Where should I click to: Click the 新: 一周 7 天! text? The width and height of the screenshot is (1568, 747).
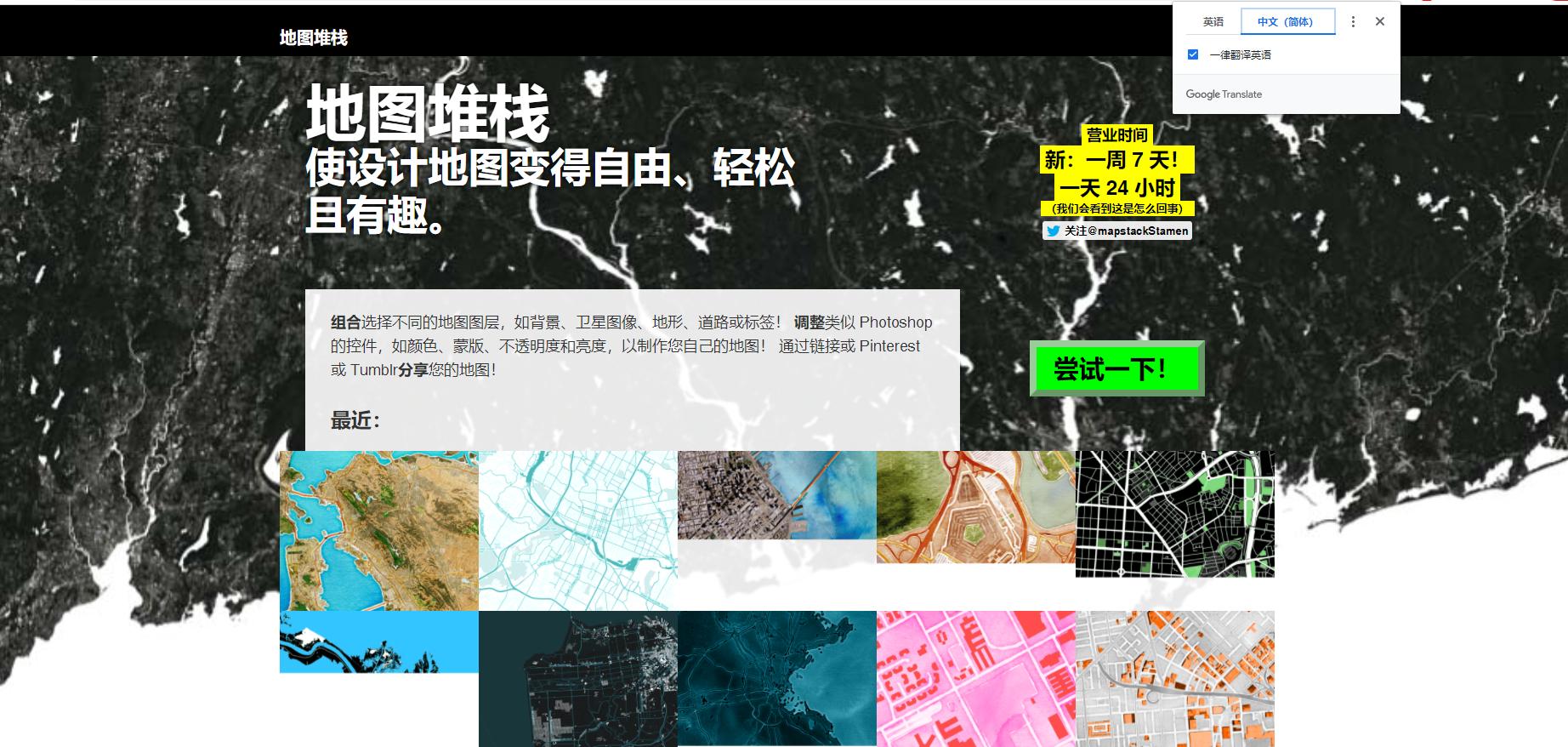click(x=1117, y=159)
